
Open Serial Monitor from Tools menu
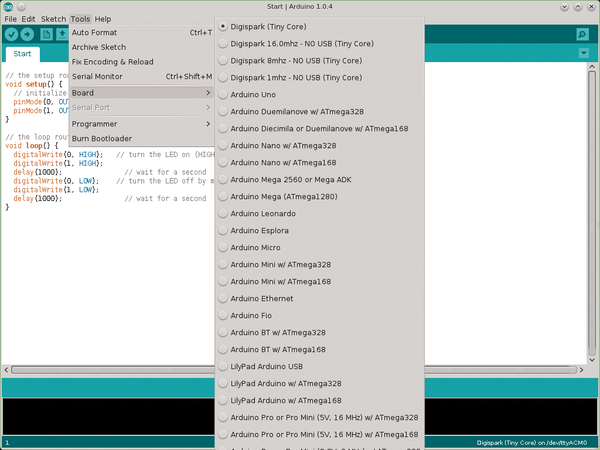coord(142,77)
